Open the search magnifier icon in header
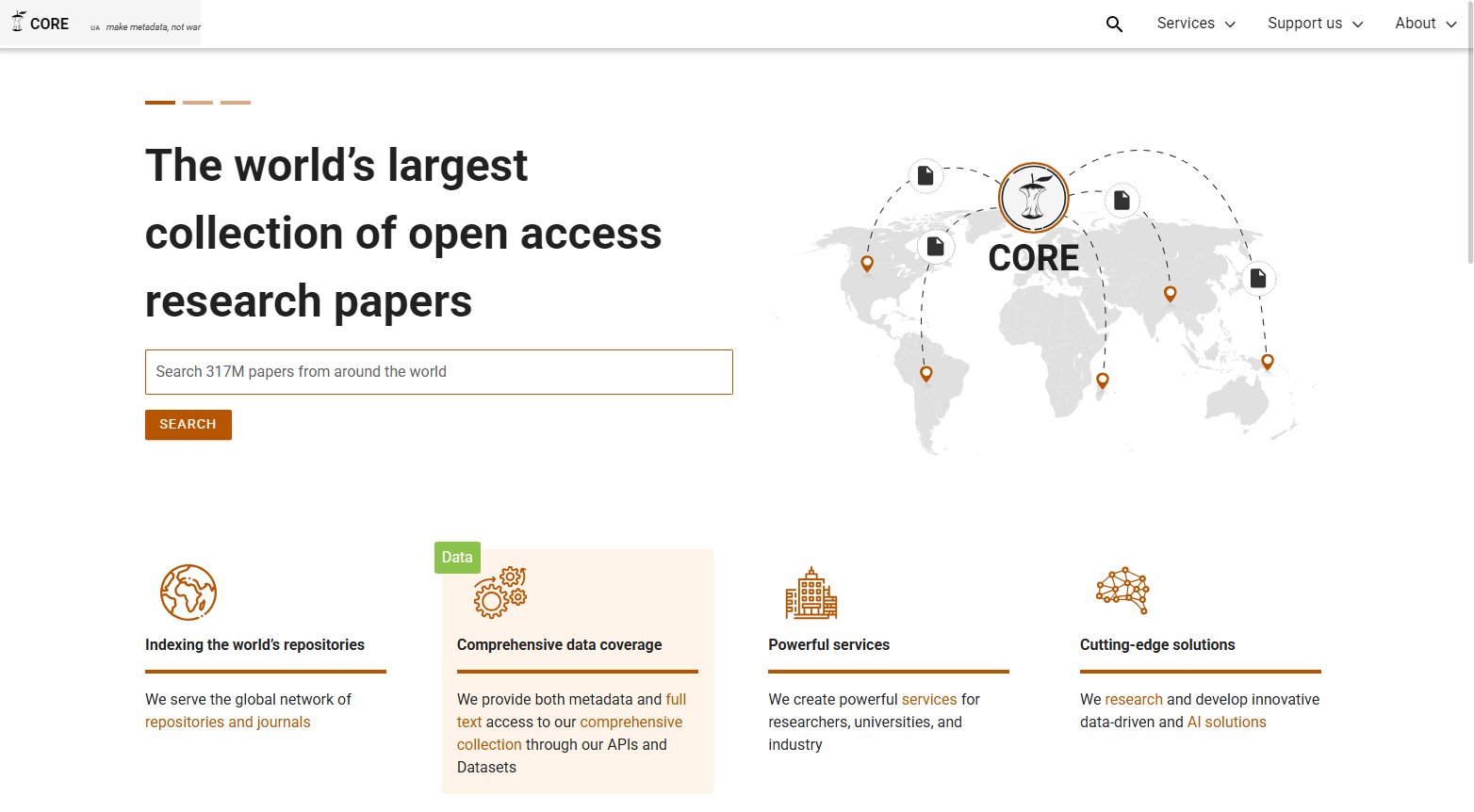Image resolution: width=1474 pixels, height=812 pixels. pyautogui.click(x=1114, y=24)
